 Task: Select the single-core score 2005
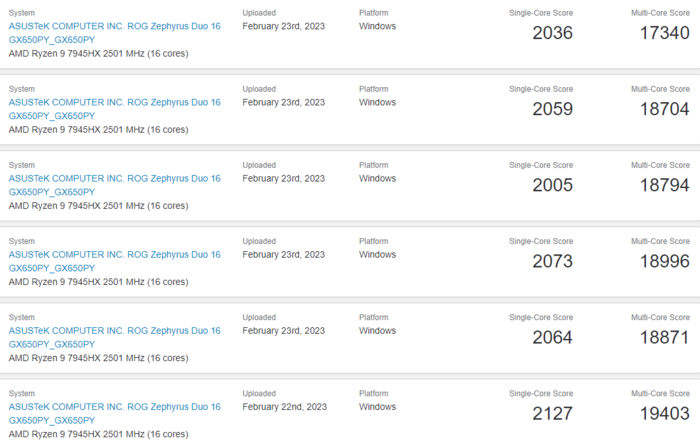(x=552, y=185)
